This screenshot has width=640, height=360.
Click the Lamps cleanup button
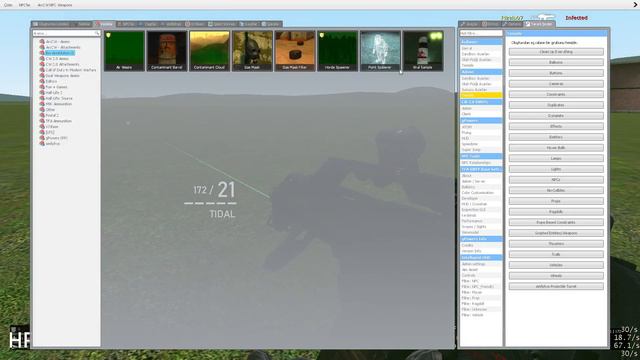point(556,158)
